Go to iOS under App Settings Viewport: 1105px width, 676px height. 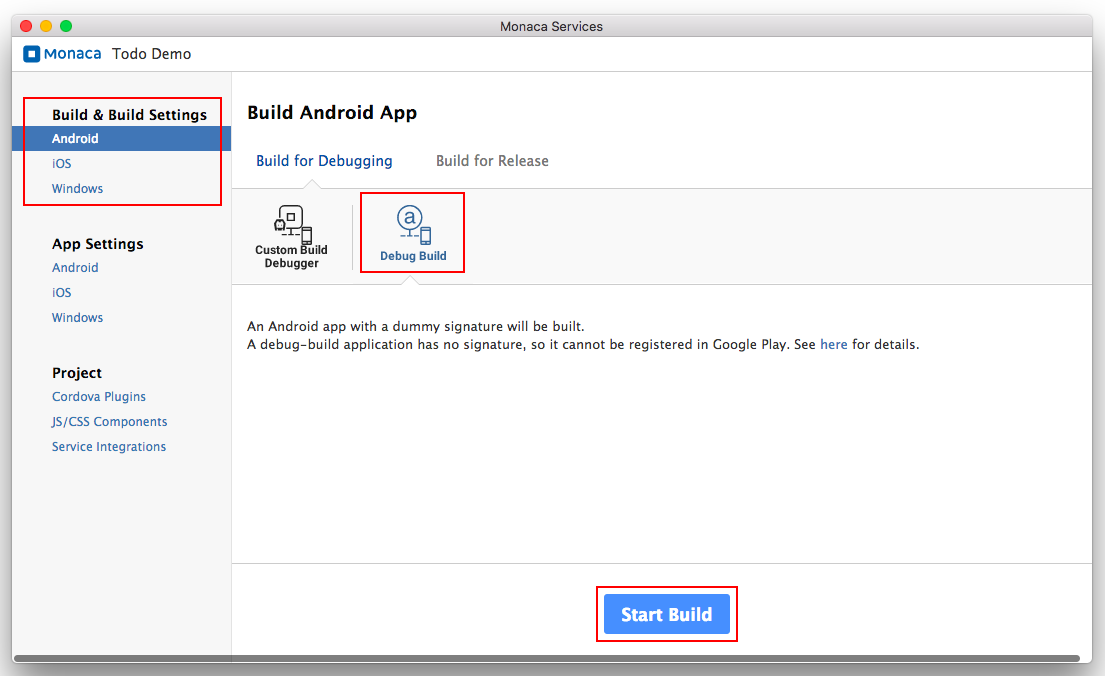[x=62, y=293]
